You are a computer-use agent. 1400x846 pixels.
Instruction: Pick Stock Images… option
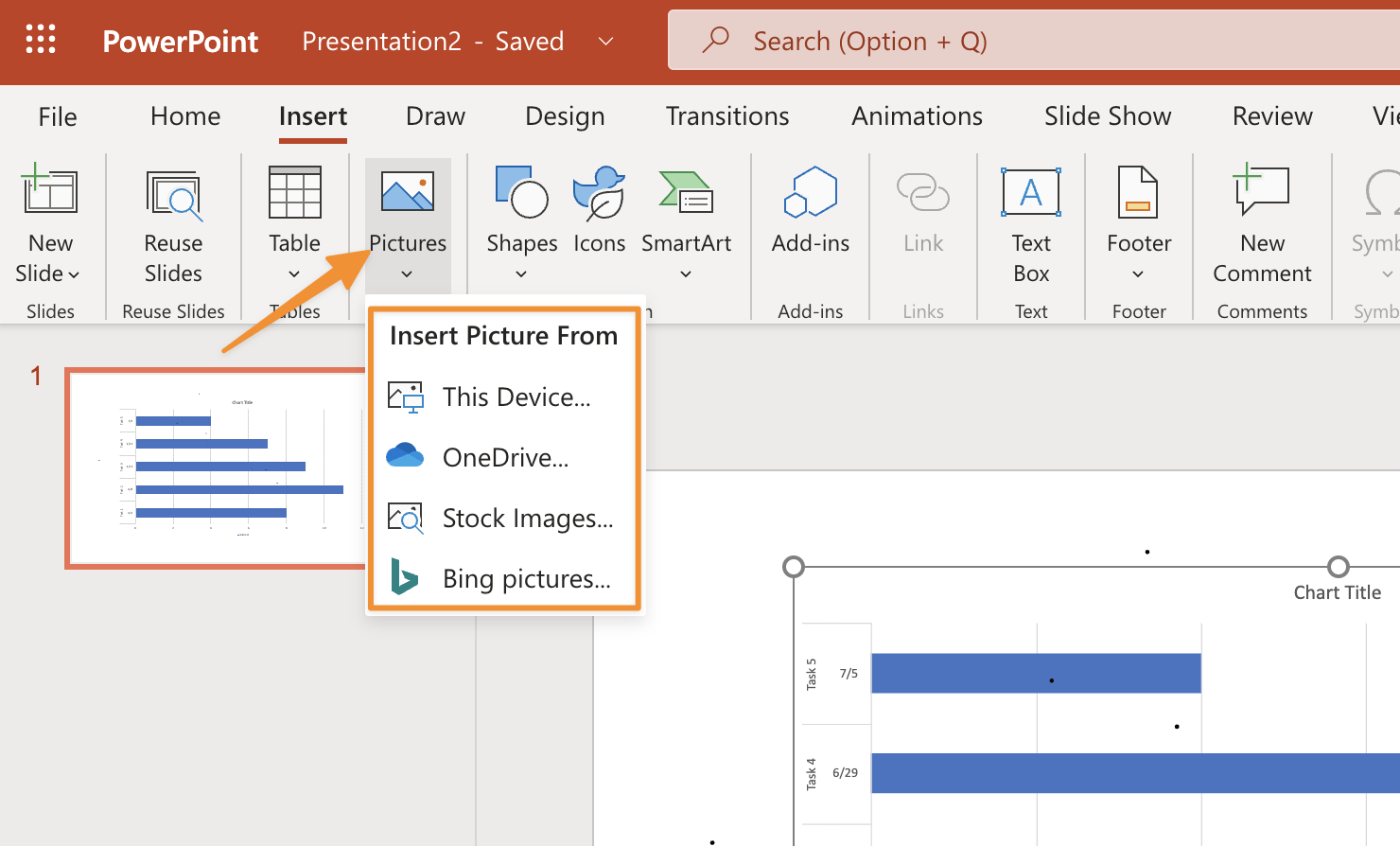tap(527, 518)
